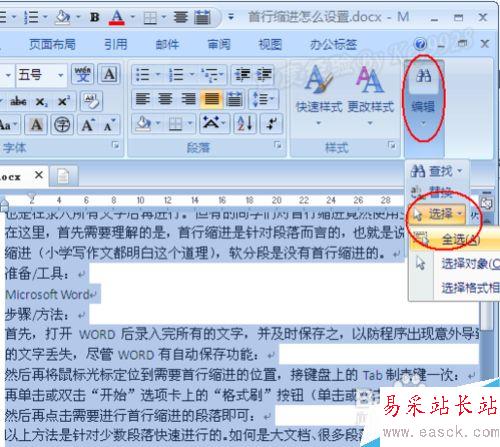Image resolution: width=500 pixels, height=447 pixels.
Task: Choose 选择对象 from the select menu
Action: (x=455, y=264)
